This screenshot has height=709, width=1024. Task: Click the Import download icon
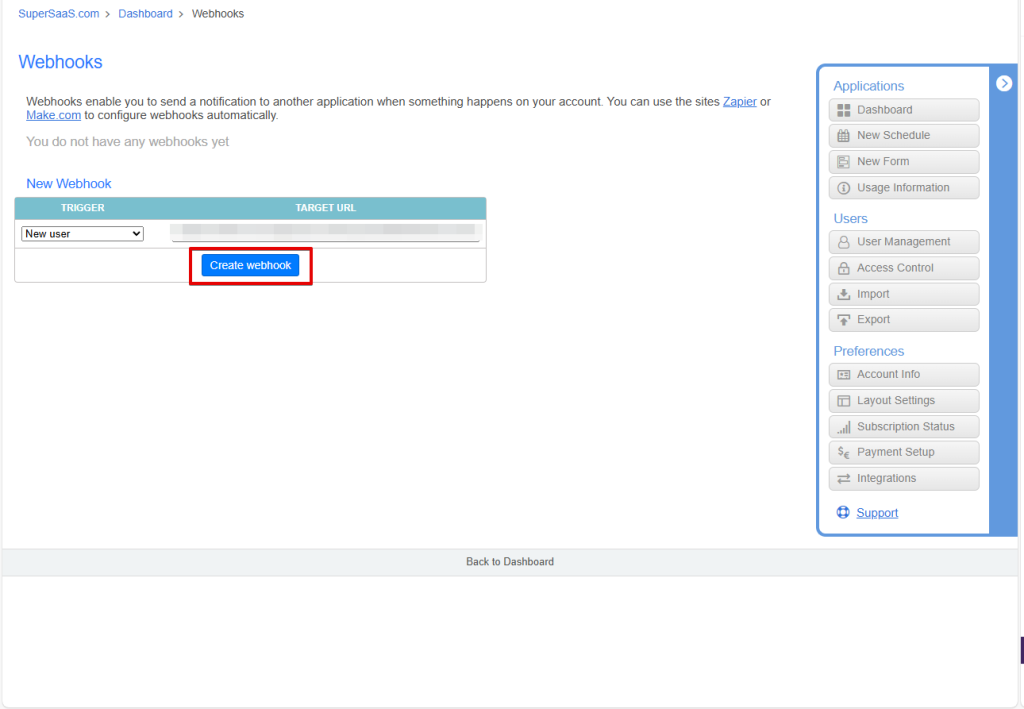pos(843,294)
